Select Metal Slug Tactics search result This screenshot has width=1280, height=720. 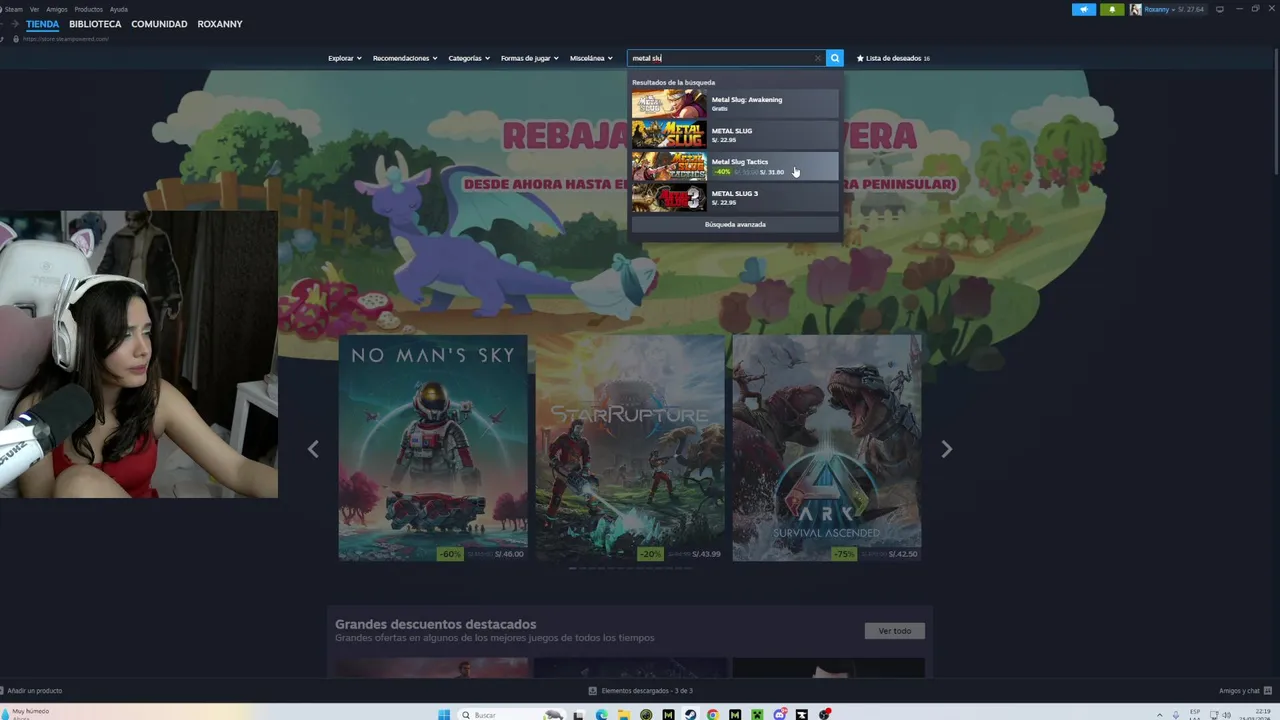(735, 166)
